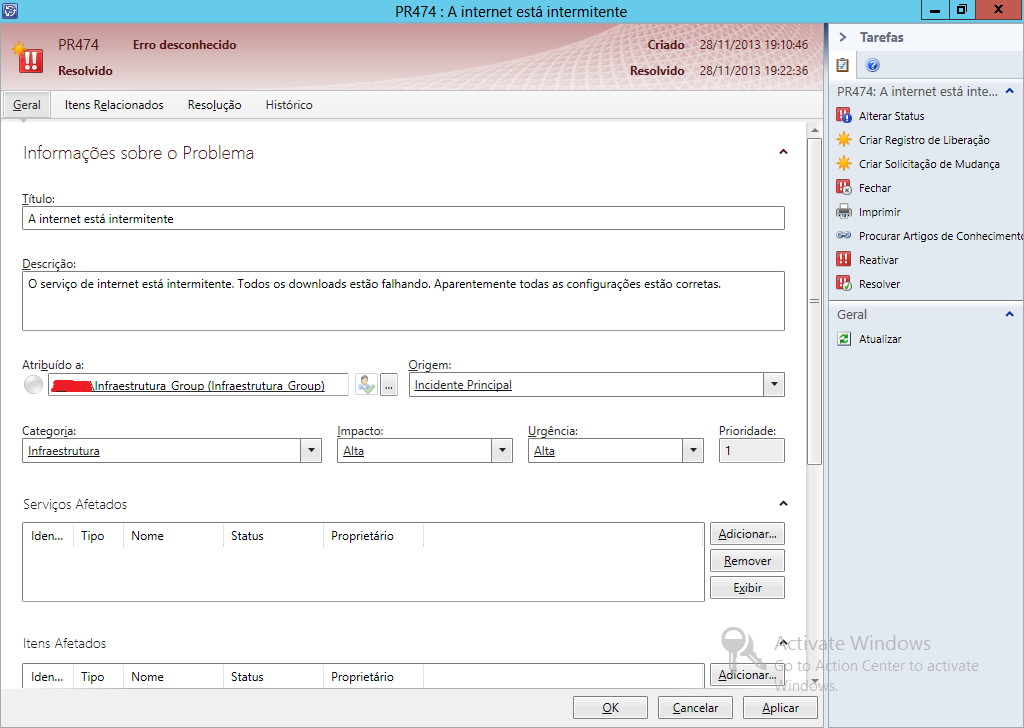Switch to the Itens Relacionados tab
Image resolution: width=1024 pixels, height=728 pixels.
(x=114, y=105)
